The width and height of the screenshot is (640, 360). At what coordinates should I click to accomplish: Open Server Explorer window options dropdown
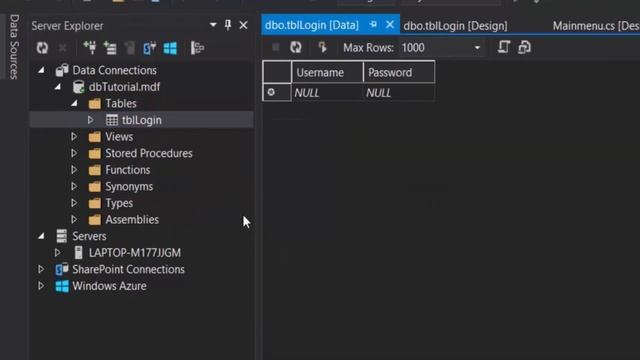[213, 25]
